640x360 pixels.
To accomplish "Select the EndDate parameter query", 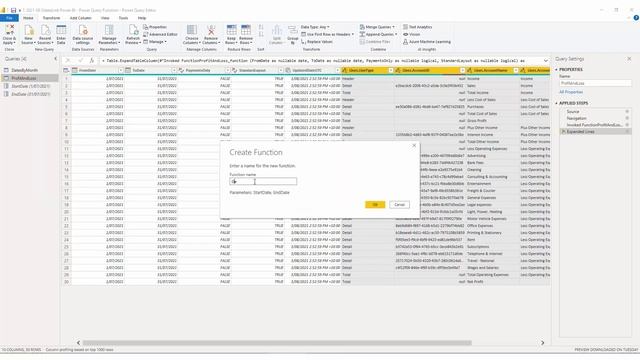I will point(29,94).
